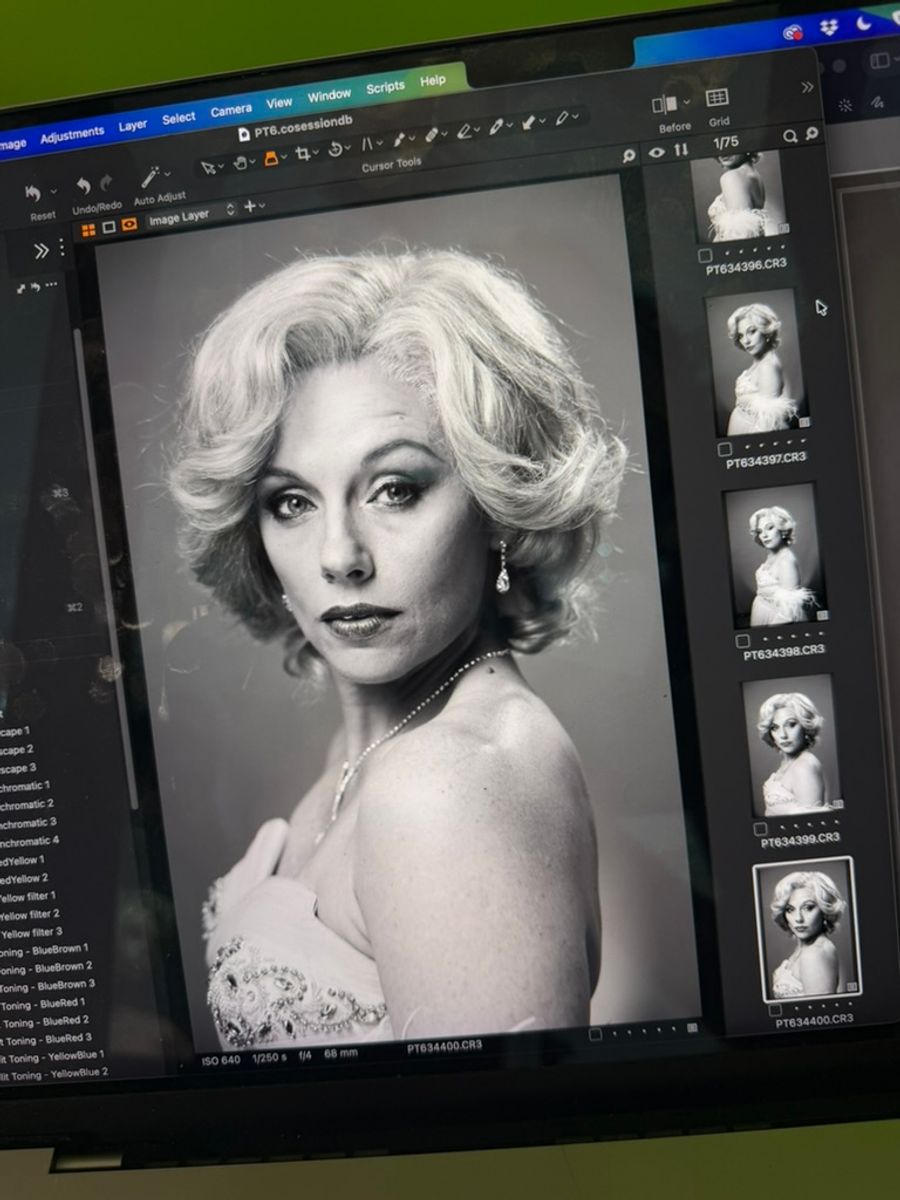The image size is (900, 1200).
Task: Click the viewer zoom magnifier icon
Action: (629, 156)
